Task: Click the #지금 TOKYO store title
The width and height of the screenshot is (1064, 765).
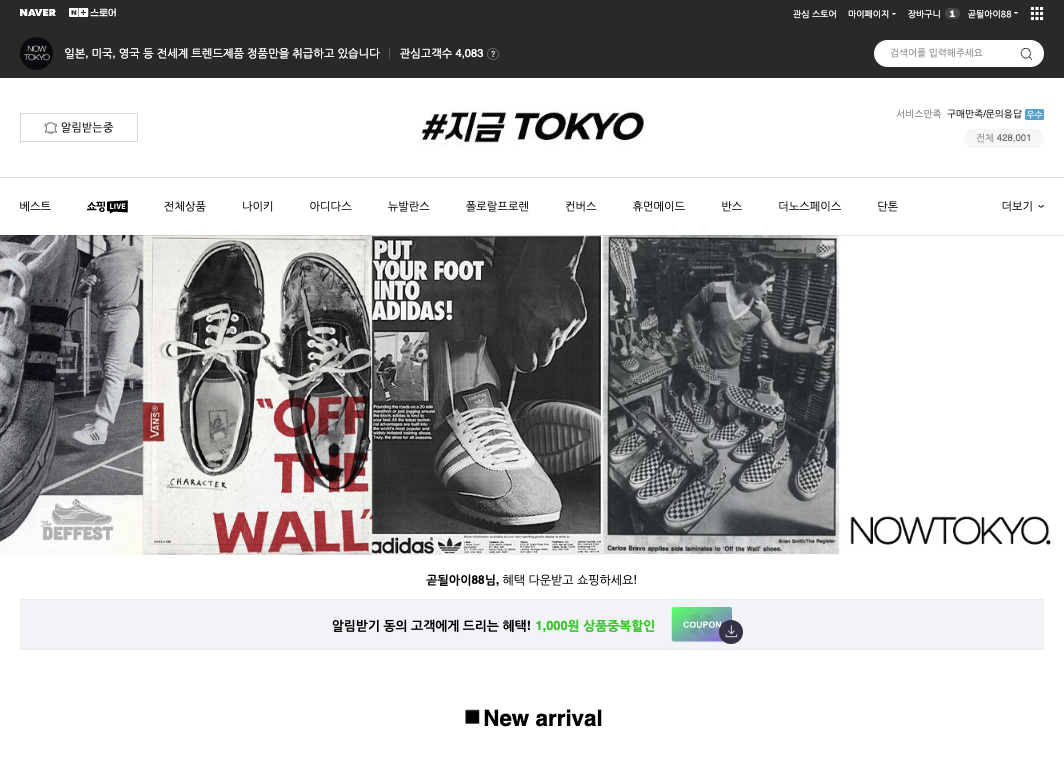Action: [x=533, y=126]
